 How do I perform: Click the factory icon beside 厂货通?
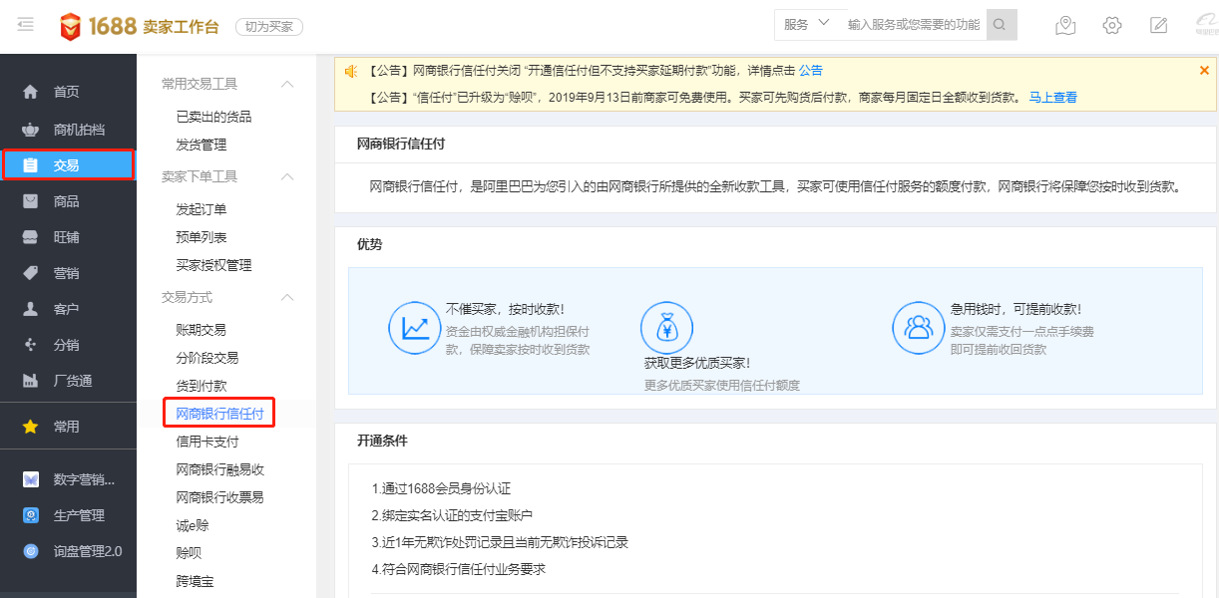[x=31, y=381]
